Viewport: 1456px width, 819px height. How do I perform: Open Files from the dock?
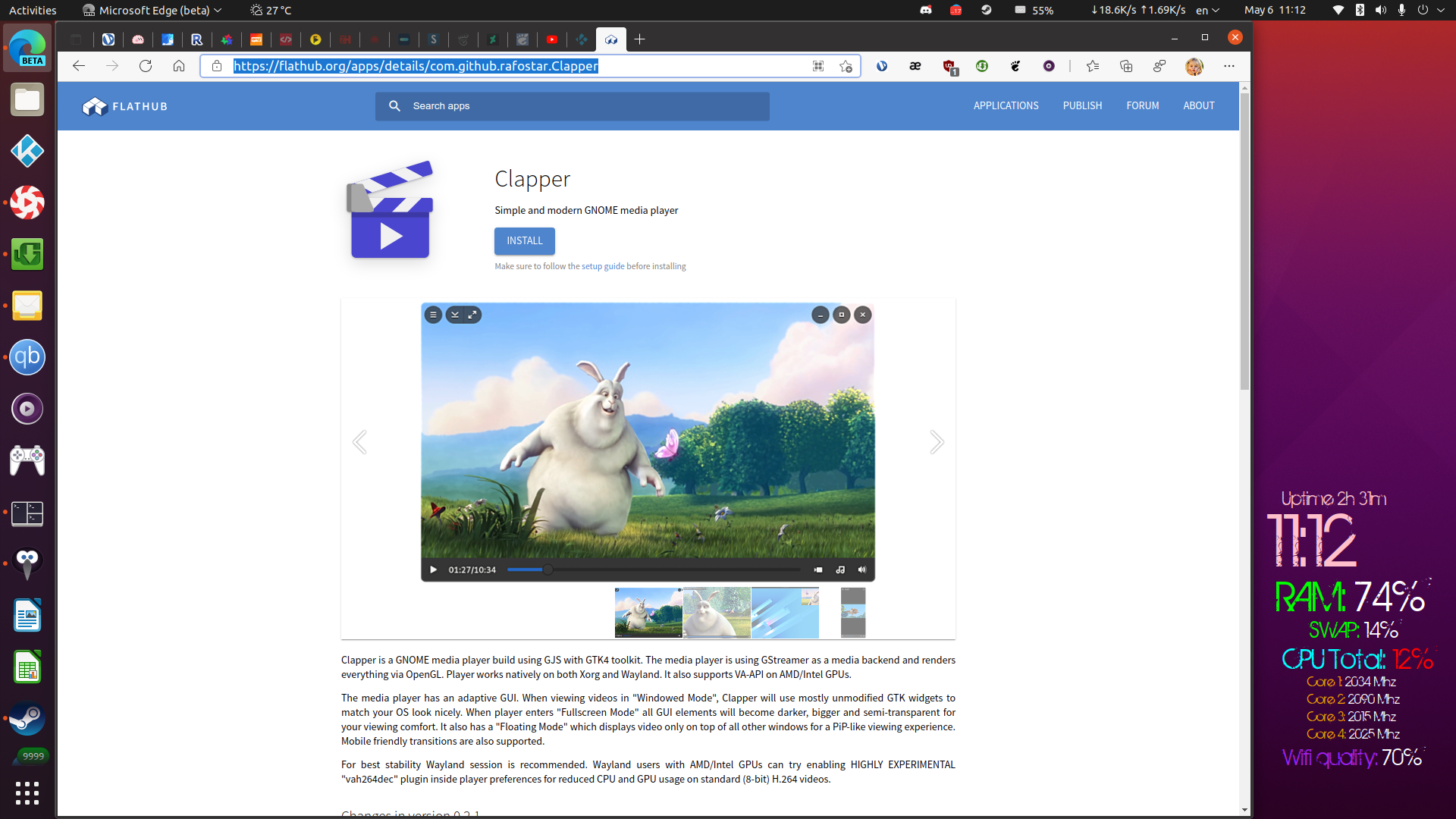click(27, 99)
